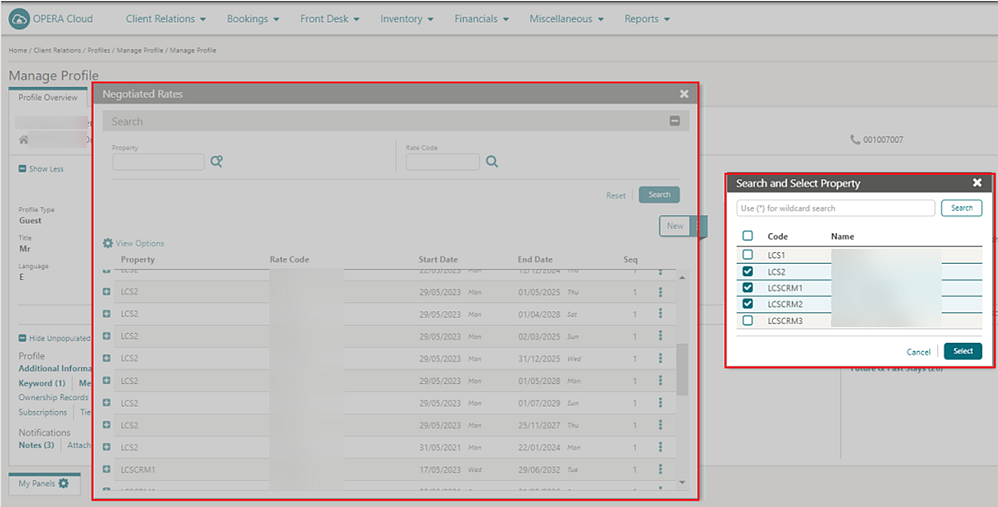Click scroll-up arrow of rates table
This screenshot has width=998, height=507.
pos(682,277)
